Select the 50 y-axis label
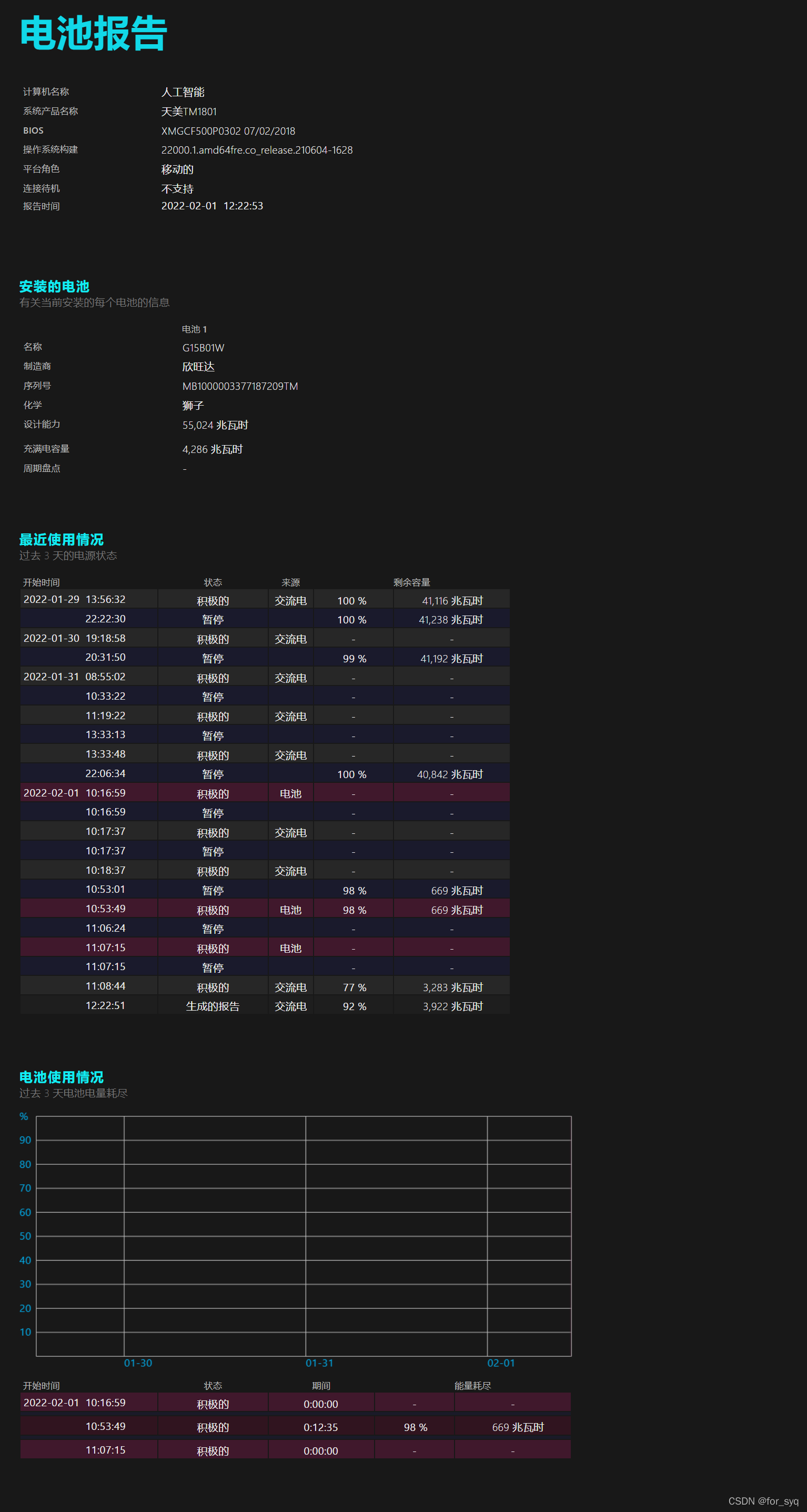Image resolution: width=807 pixels, height=1512 pixels. pyautogui.click(x=25, y=1236)
